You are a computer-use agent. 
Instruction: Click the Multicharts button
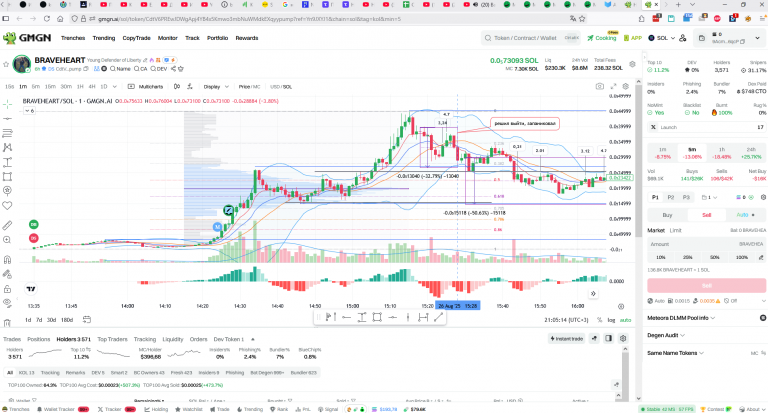click(x=145, y=87)
